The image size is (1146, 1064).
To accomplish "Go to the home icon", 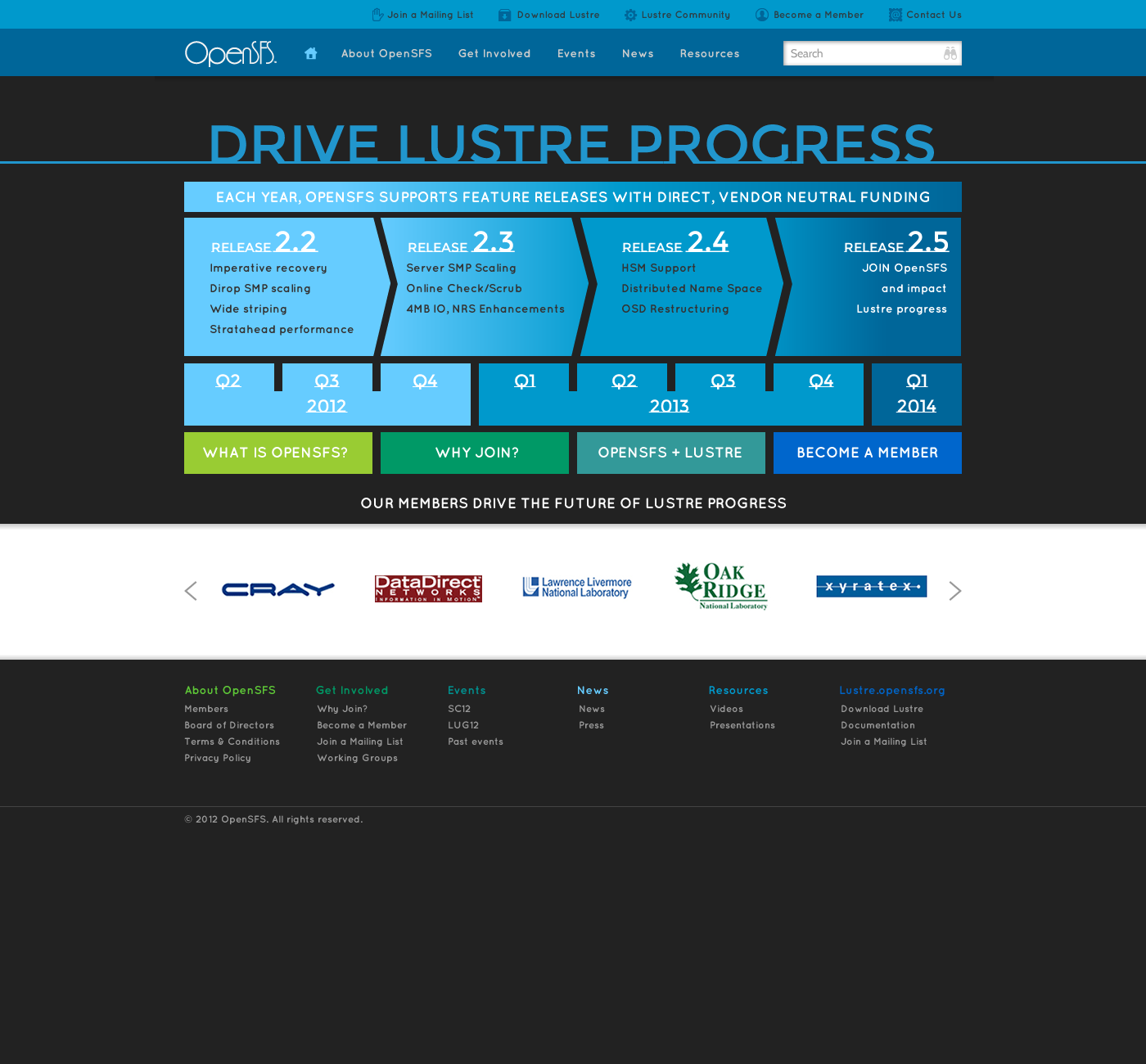I will [x=311, y=53].
